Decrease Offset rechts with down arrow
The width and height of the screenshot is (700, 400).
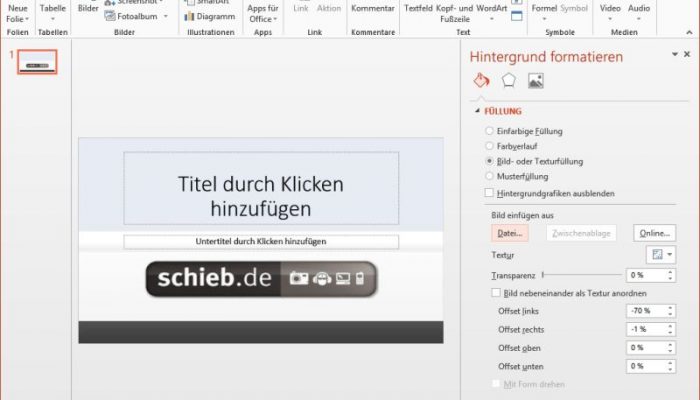tap(671, 333)
